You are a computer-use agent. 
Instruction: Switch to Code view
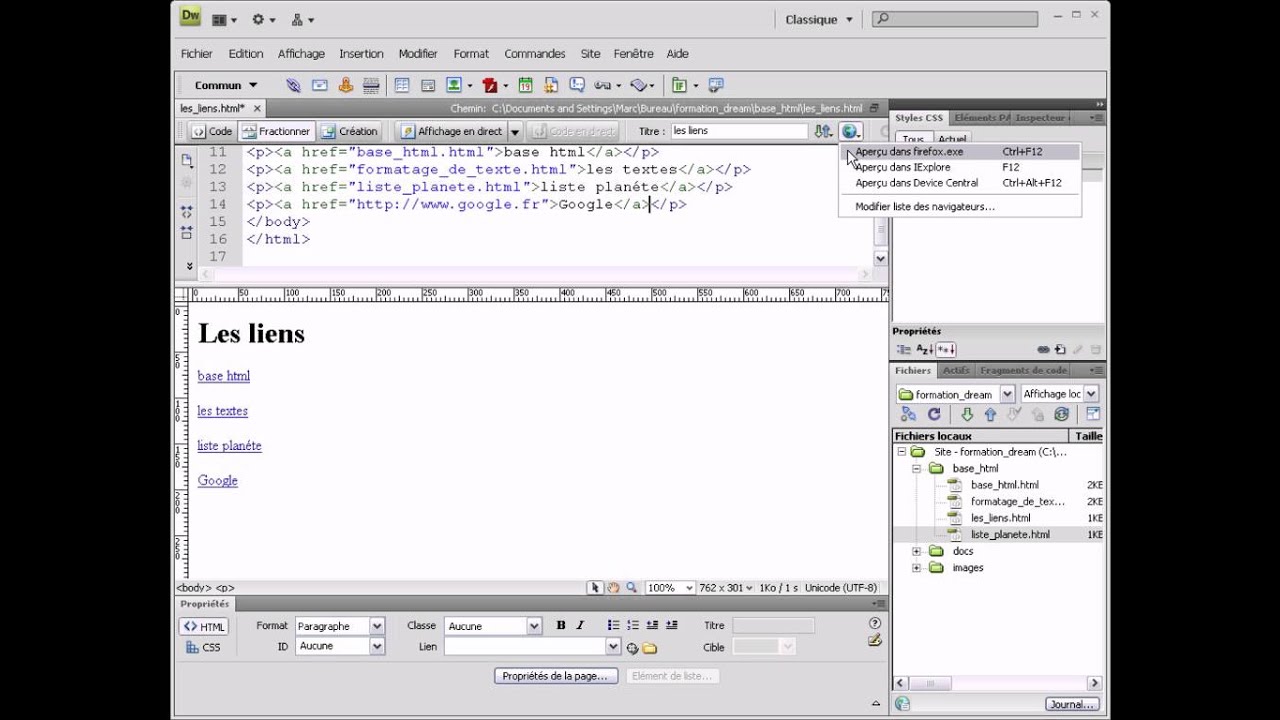pyautogui.click(x=212, y=131)
